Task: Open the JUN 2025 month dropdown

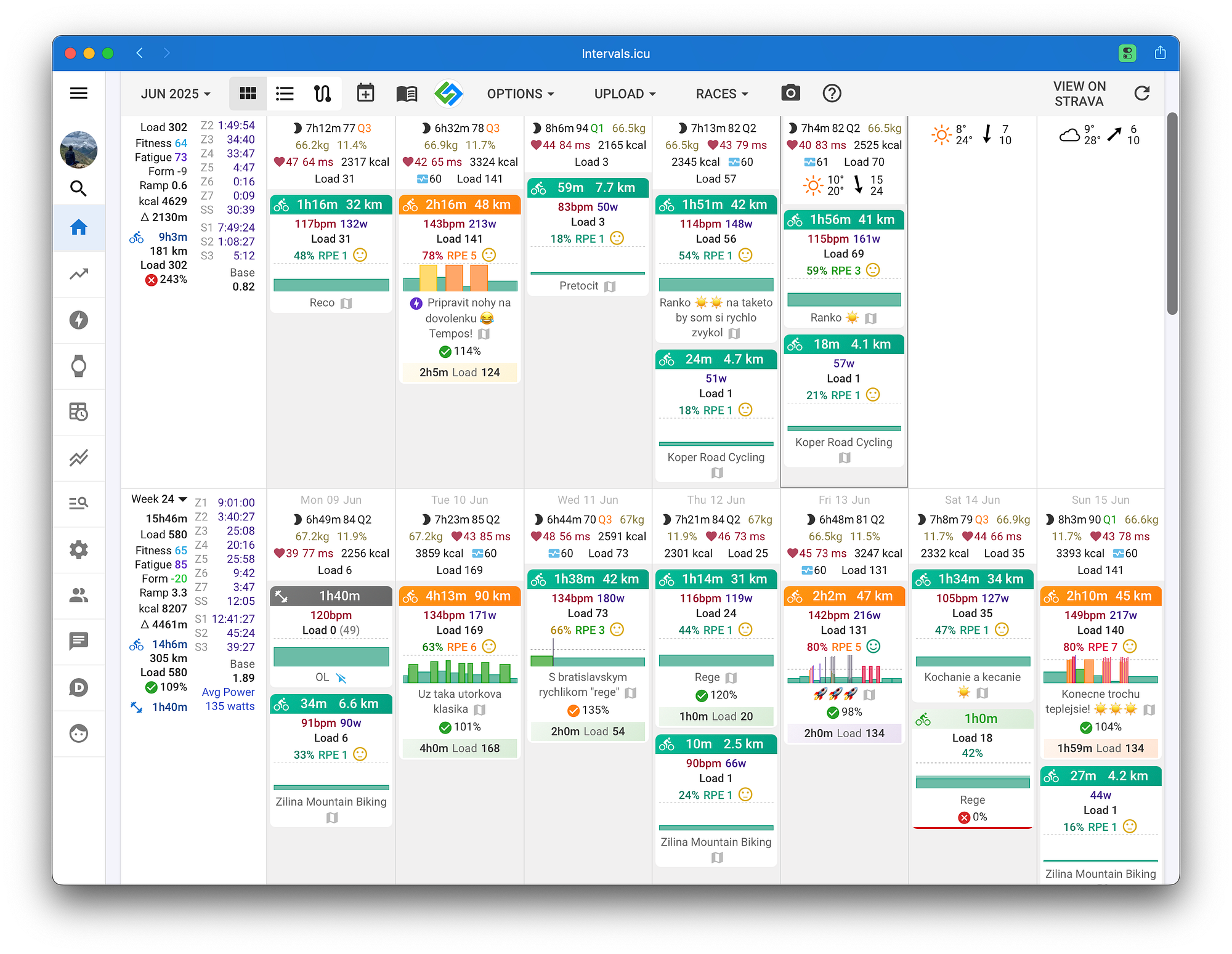Action: [x=176, y=94]
